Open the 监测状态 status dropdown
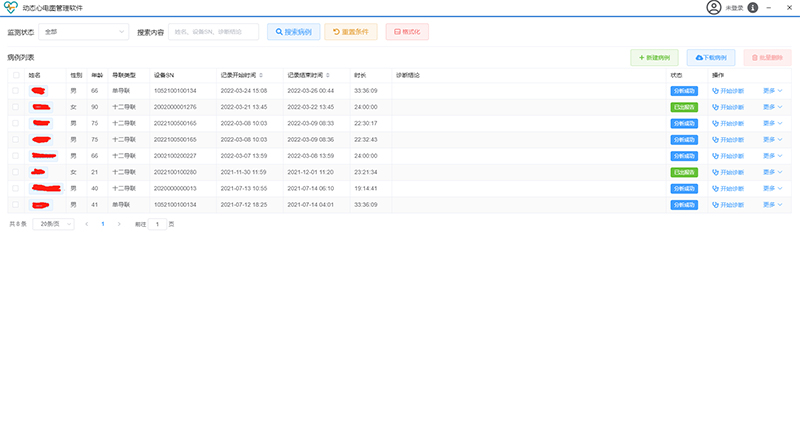800x434 pixels. coord(82,32)
